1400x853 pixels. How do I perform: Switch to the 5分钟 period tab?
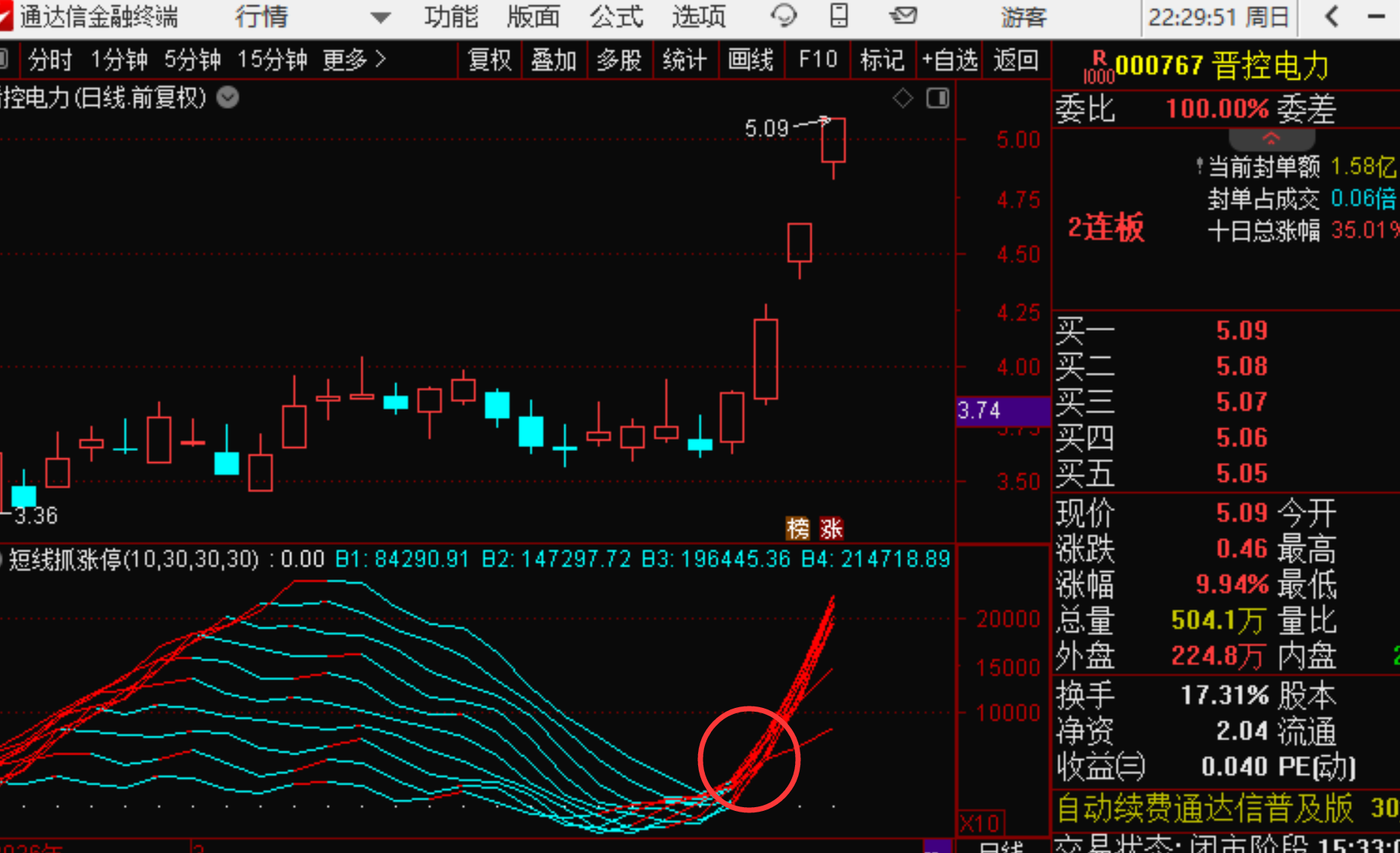(192, 59)
